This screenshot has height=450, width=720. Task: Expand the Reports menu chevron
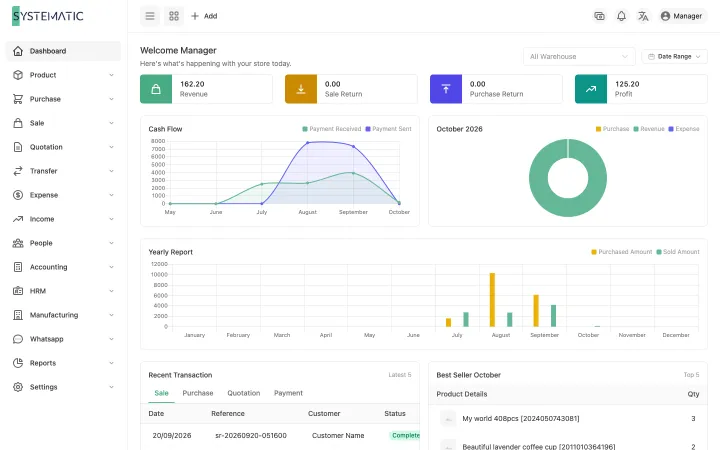point(111,363)
